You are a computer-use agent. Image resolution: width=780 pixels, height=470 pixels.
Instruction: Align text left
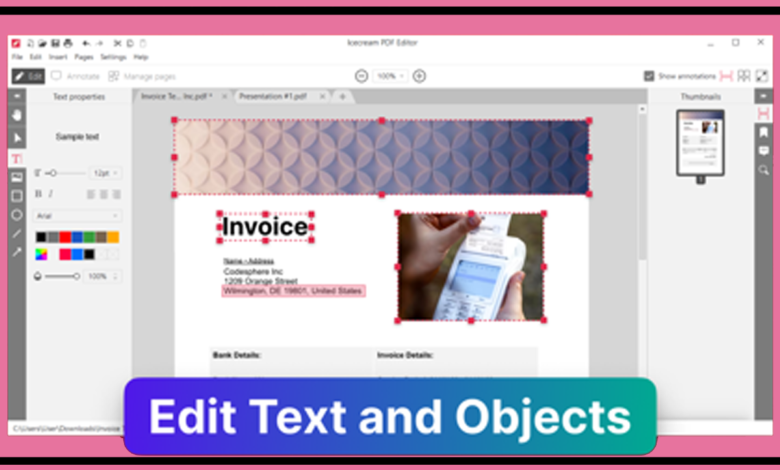click(x=91, y=194)
